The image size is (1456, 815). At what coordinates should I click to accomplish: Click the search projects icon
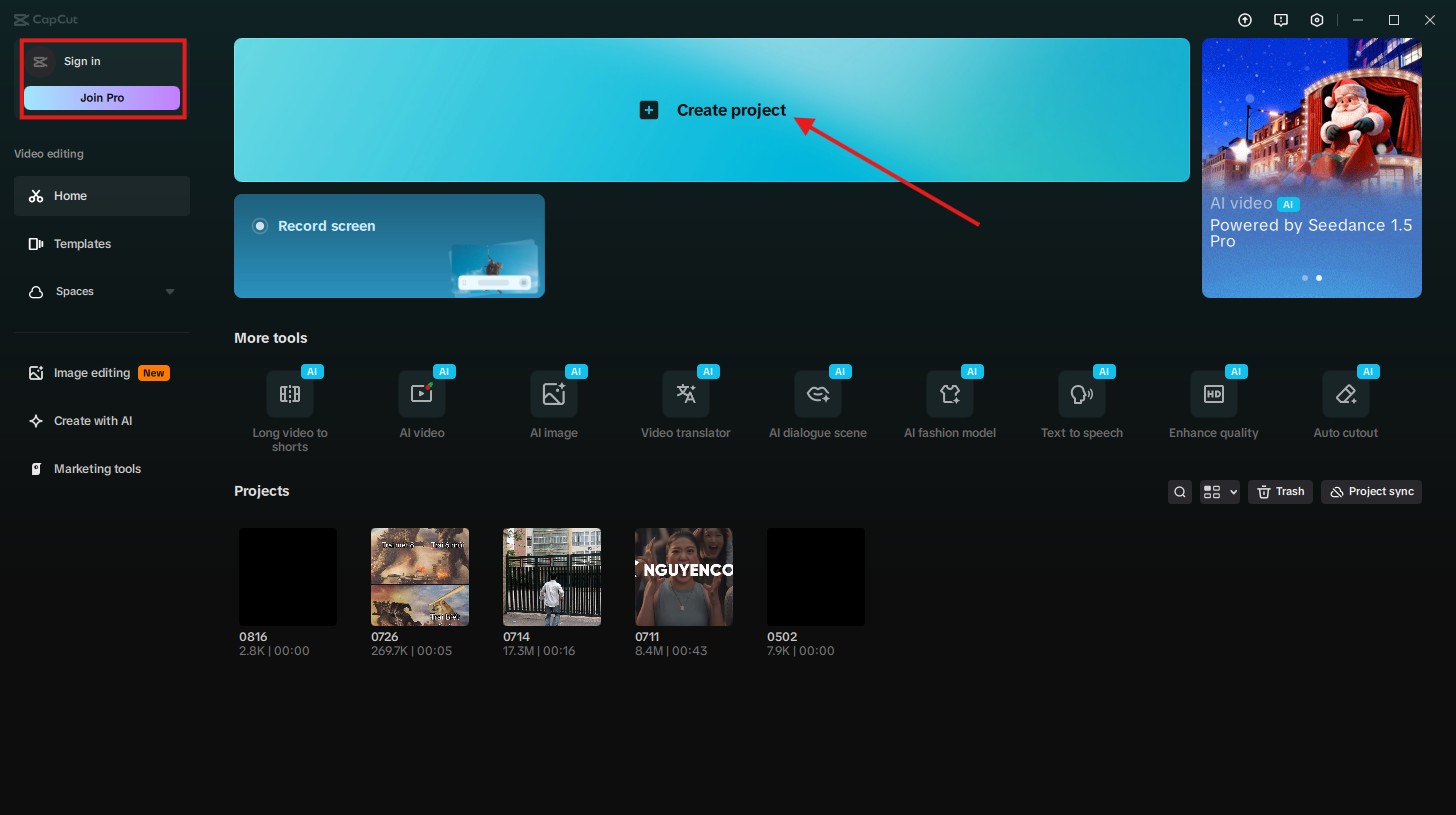click(x=1180, y=492)
